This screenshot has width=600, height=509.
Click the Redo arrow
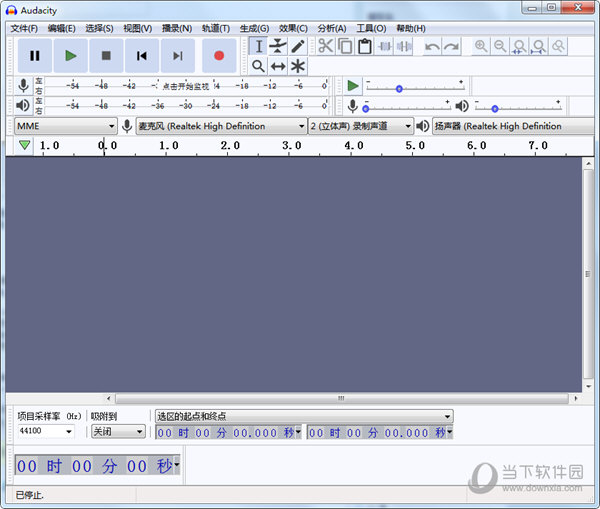pos(452,46)
